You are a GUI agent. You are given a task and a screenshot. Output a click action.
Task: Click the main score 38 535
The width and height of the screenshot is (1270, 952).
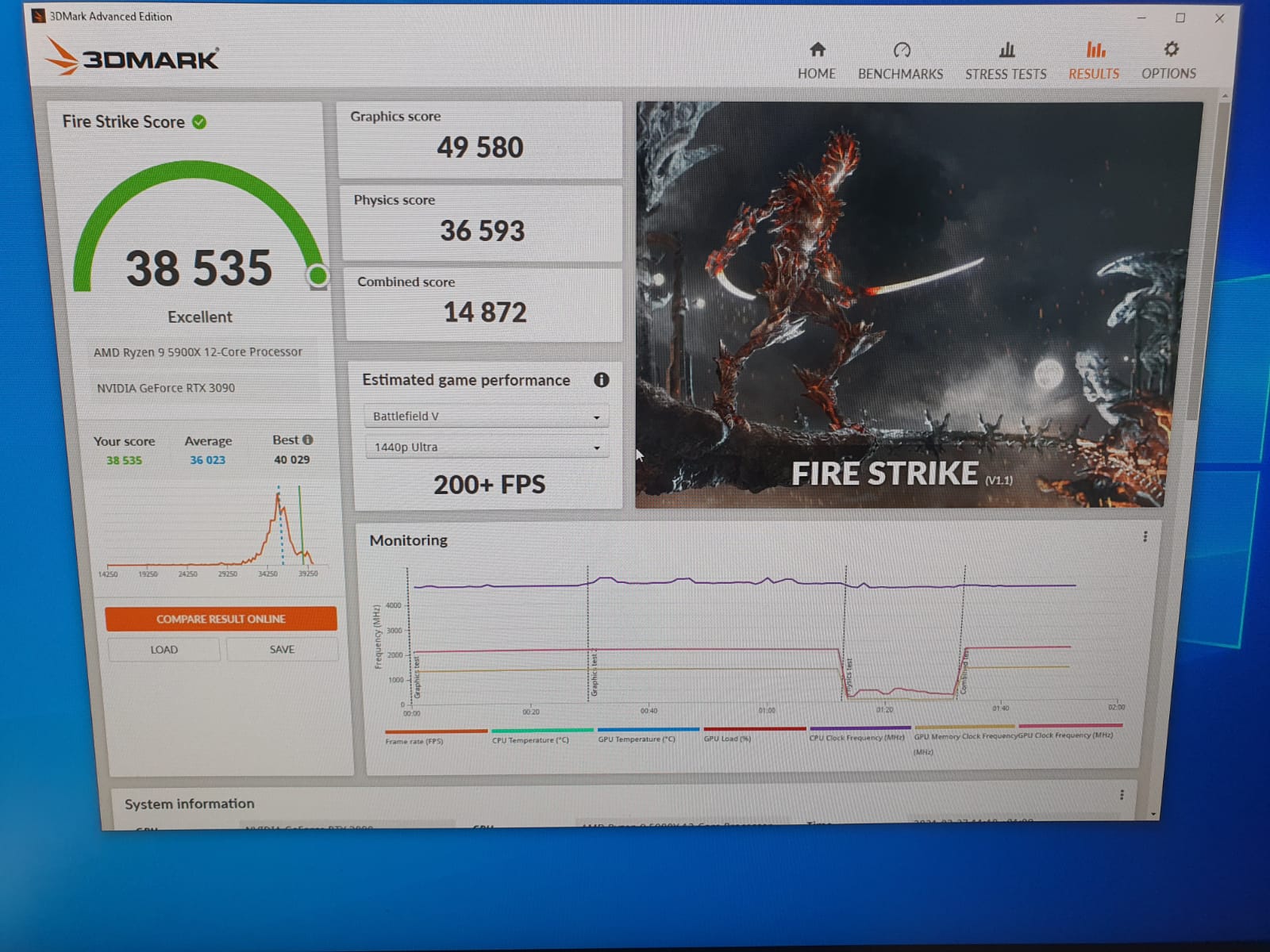click(198, 268)
